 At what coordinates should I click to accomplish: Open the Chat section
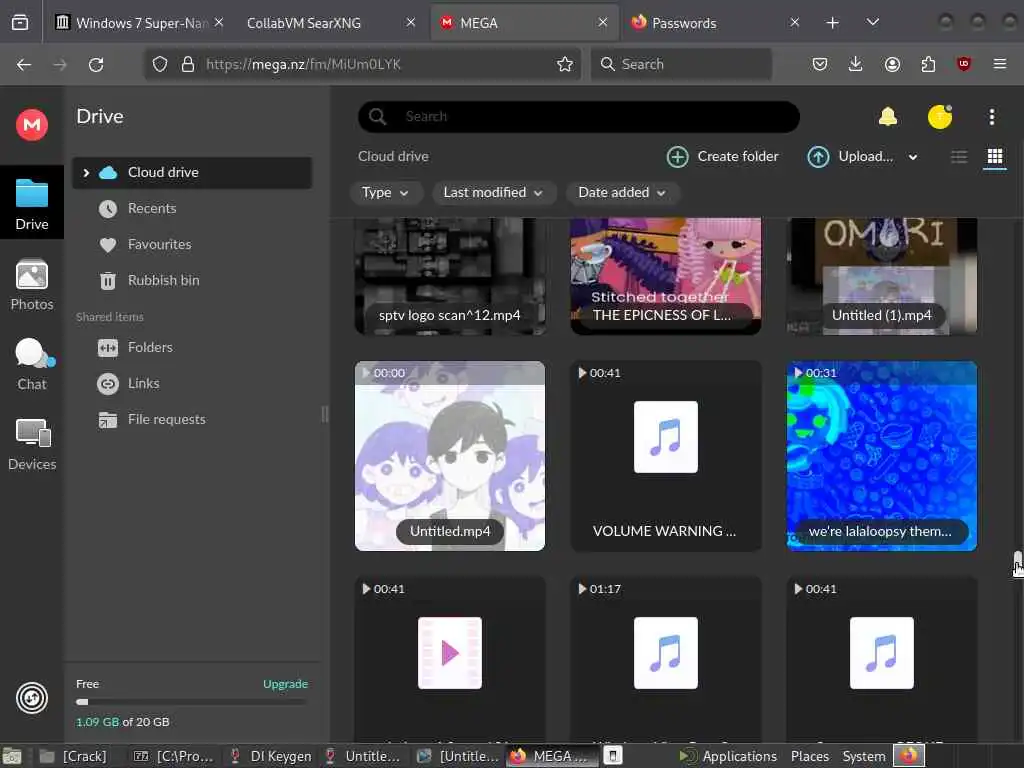(31, 364)
